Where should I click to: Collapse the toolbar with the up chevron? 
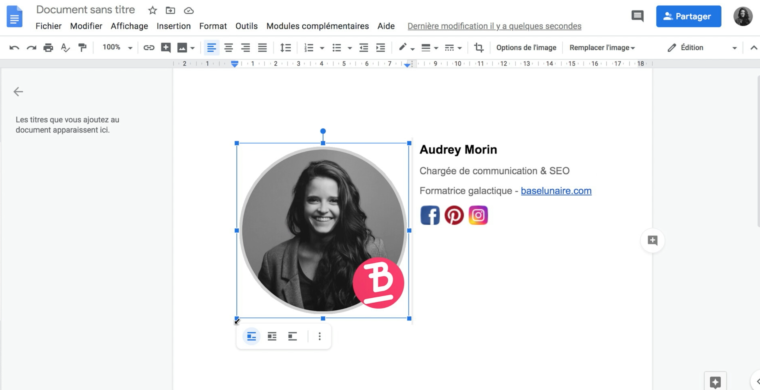click(x=754, y=47)
